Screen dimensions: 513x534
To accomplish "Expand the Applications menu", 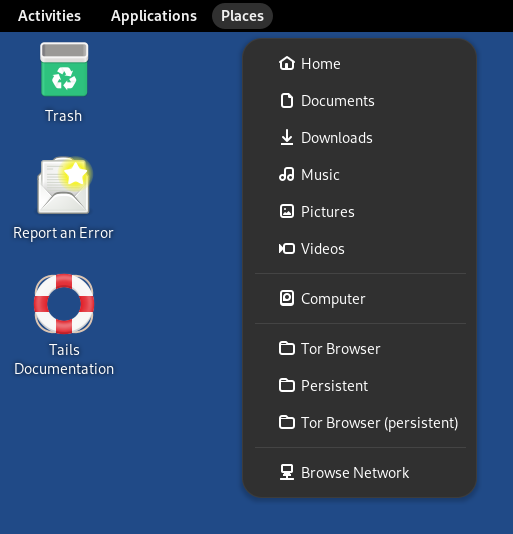I will [154, 16].
